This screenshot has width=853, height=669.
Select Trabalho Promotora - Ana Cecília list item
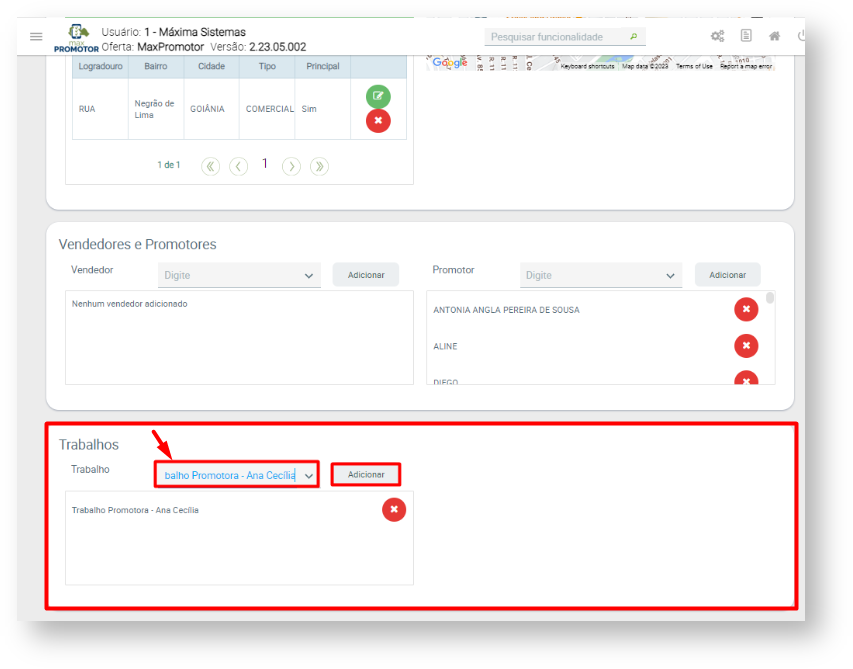point(135,510)
